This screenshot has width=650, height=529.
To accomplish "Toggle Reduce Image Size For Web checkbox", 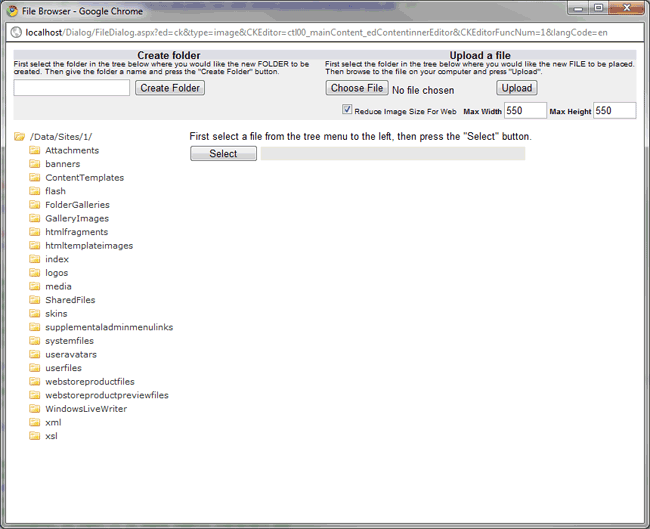I will (347, 110).
